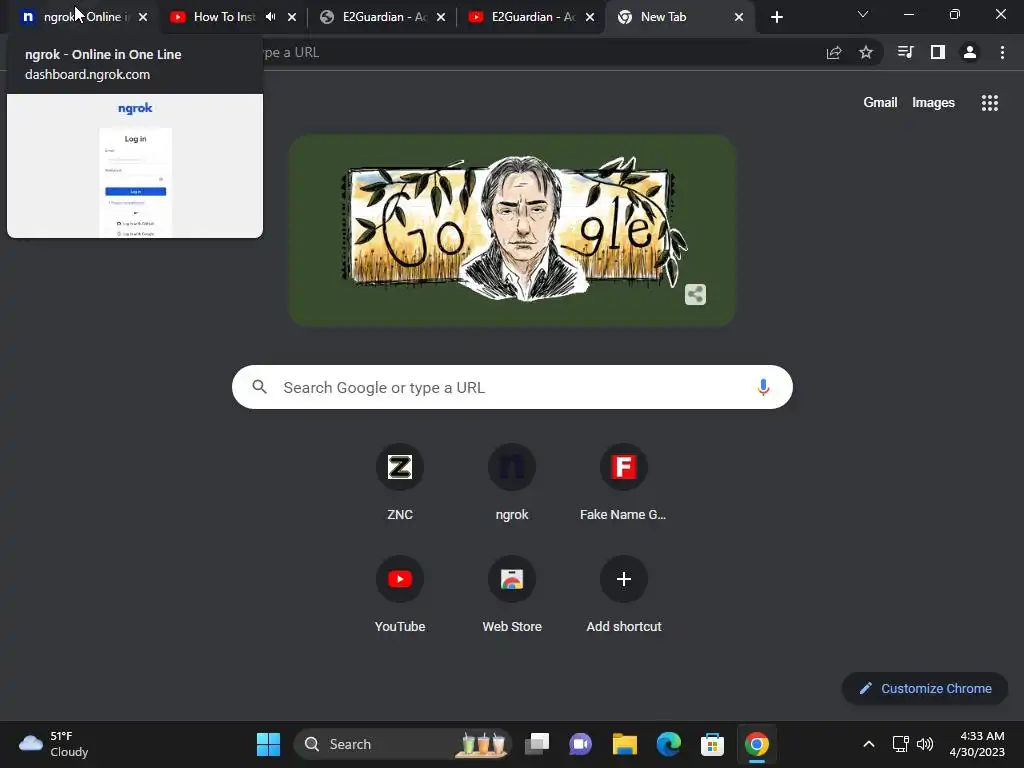Screen dimensions: 1024x768
Task: Click Customize Chrome button
Action: (x=925, y=688)
